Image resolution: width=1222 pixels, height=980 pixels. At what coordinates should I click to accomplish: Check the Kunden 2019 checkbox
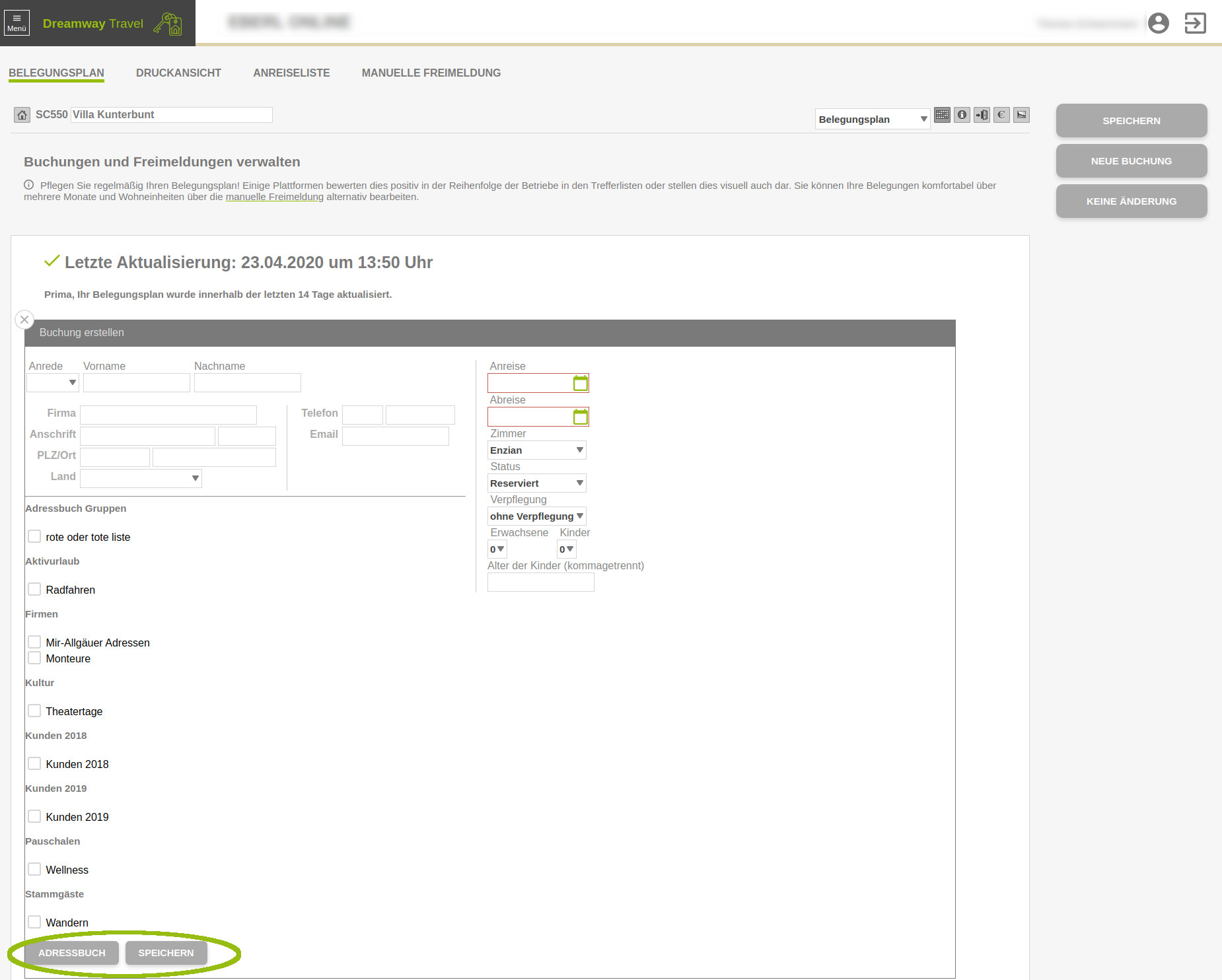click(x=34, y=816)
